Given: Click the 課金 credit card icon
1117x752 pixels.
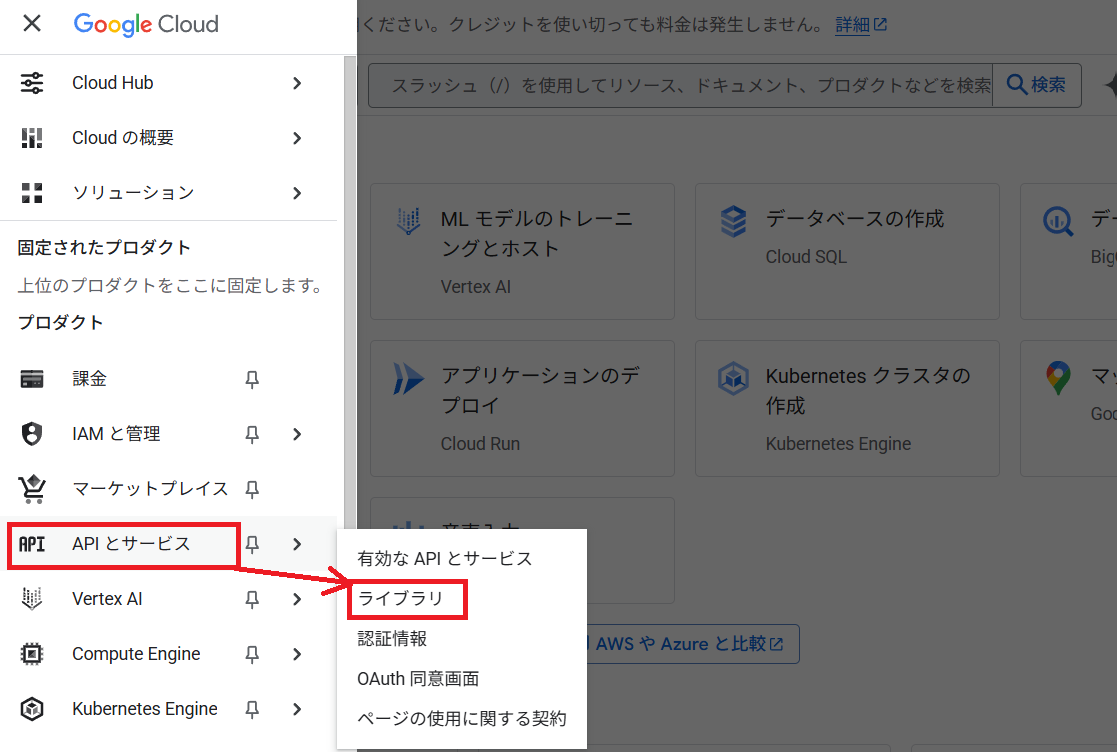Looking at the screenshot, I should pyautogui.click(x=31, y=379).
